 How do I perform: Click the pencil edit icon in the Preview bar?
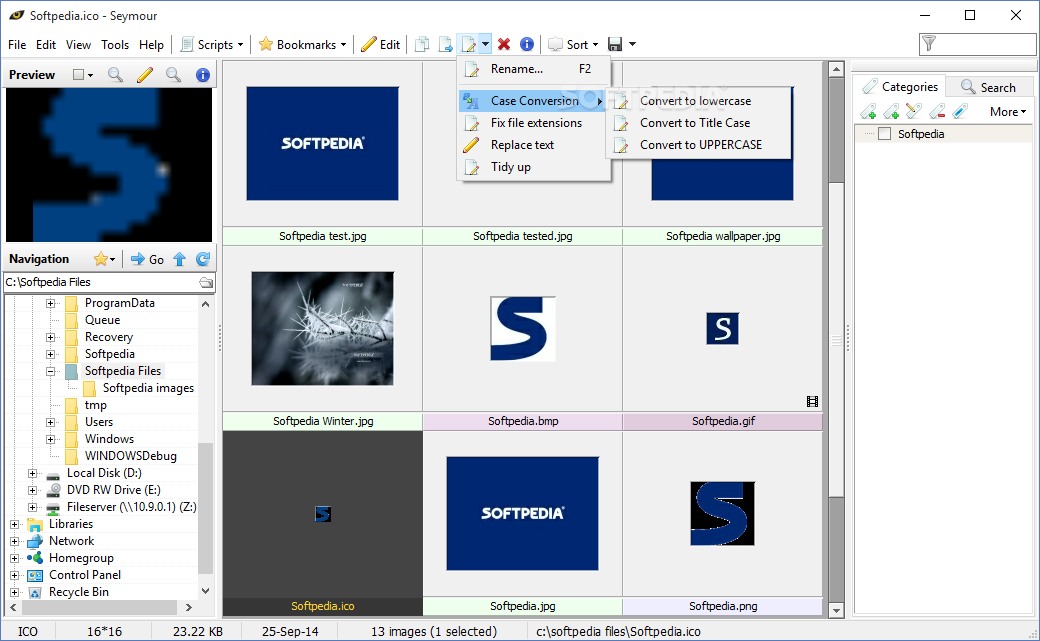coord(145,75)
